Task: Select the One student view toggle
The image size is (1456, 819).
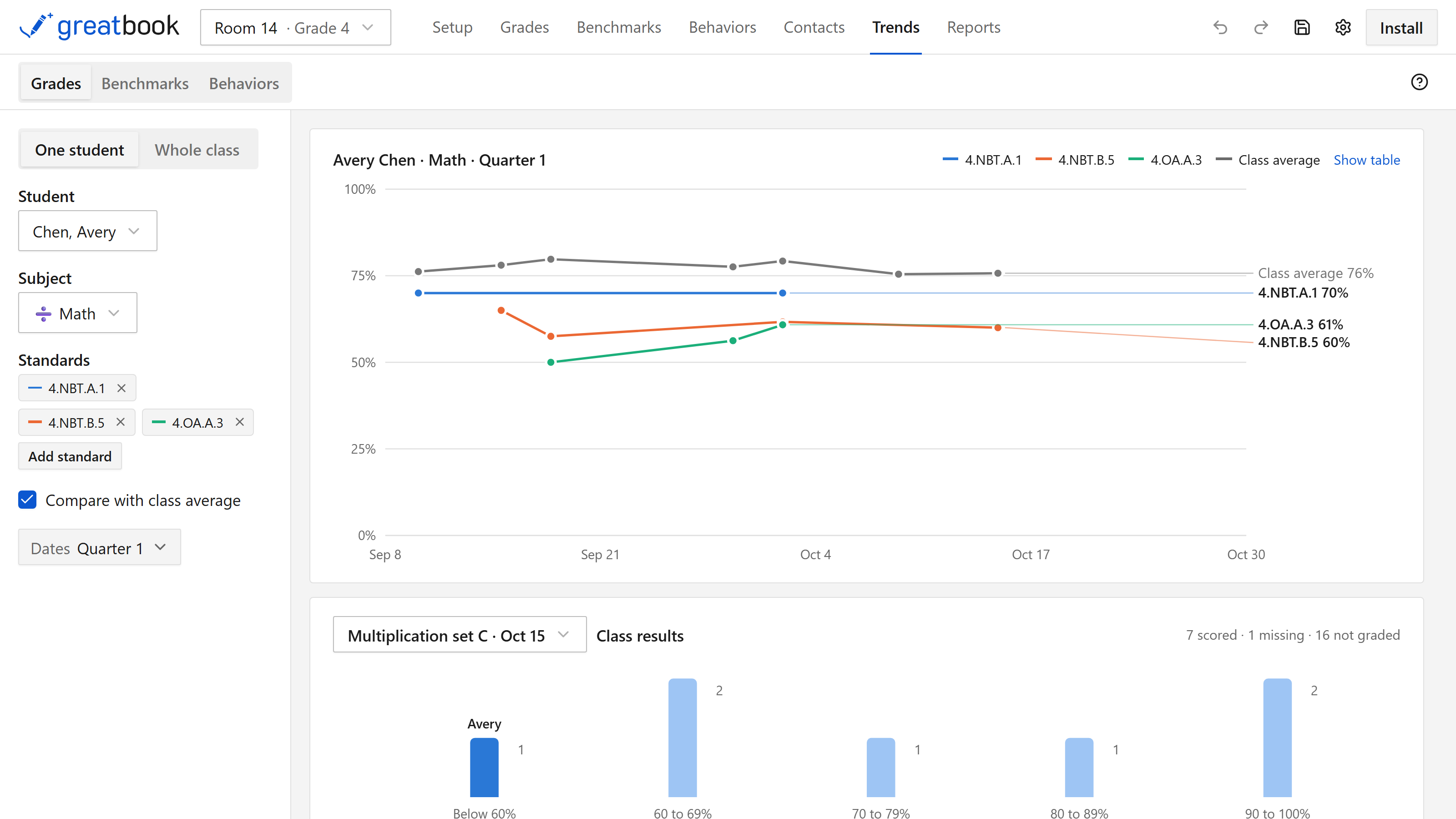Action: pyautogui.click(x=79, y=150)
